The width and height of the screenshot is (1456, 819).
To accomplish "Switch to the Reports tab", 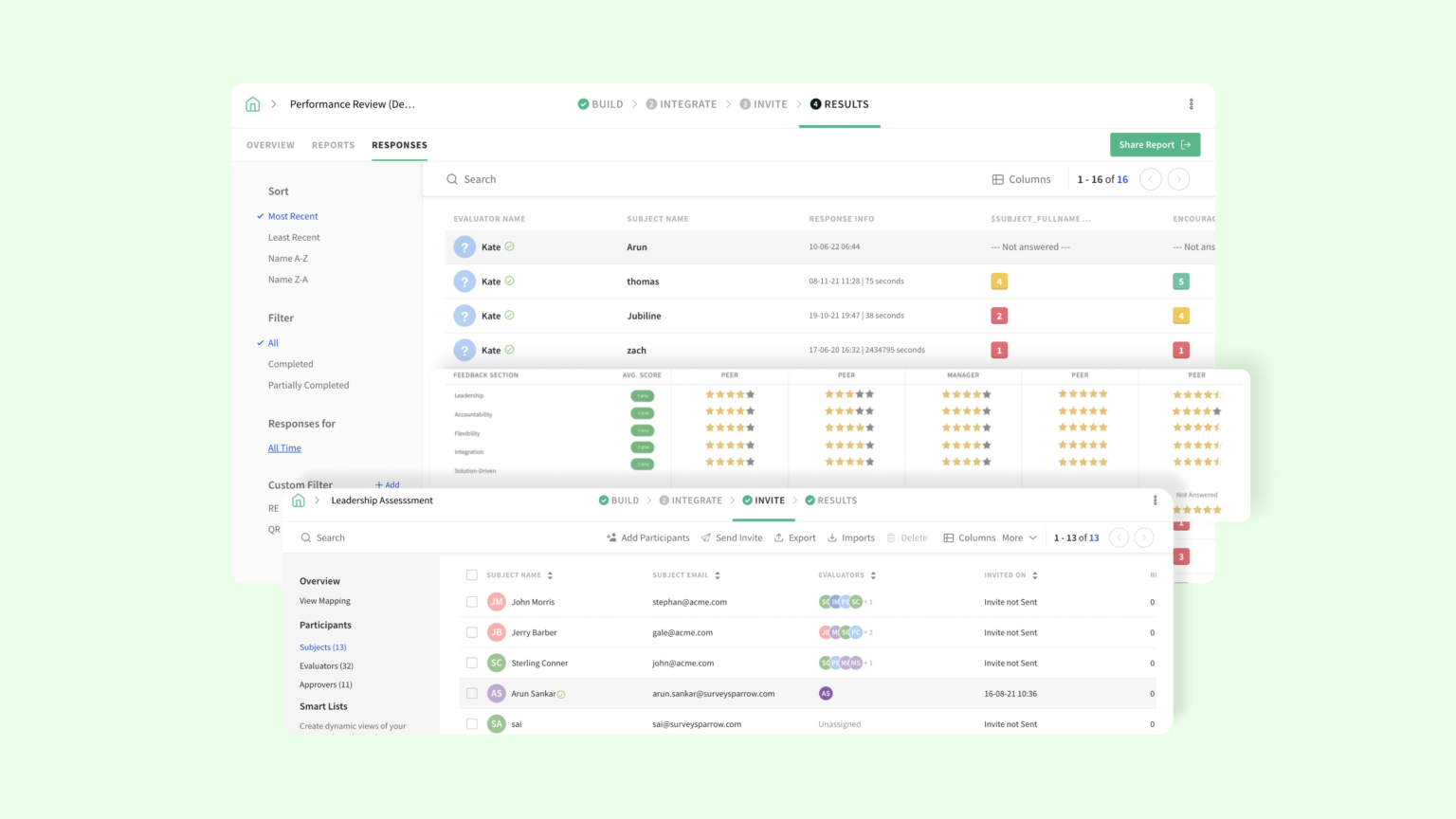I will [333, 145].
